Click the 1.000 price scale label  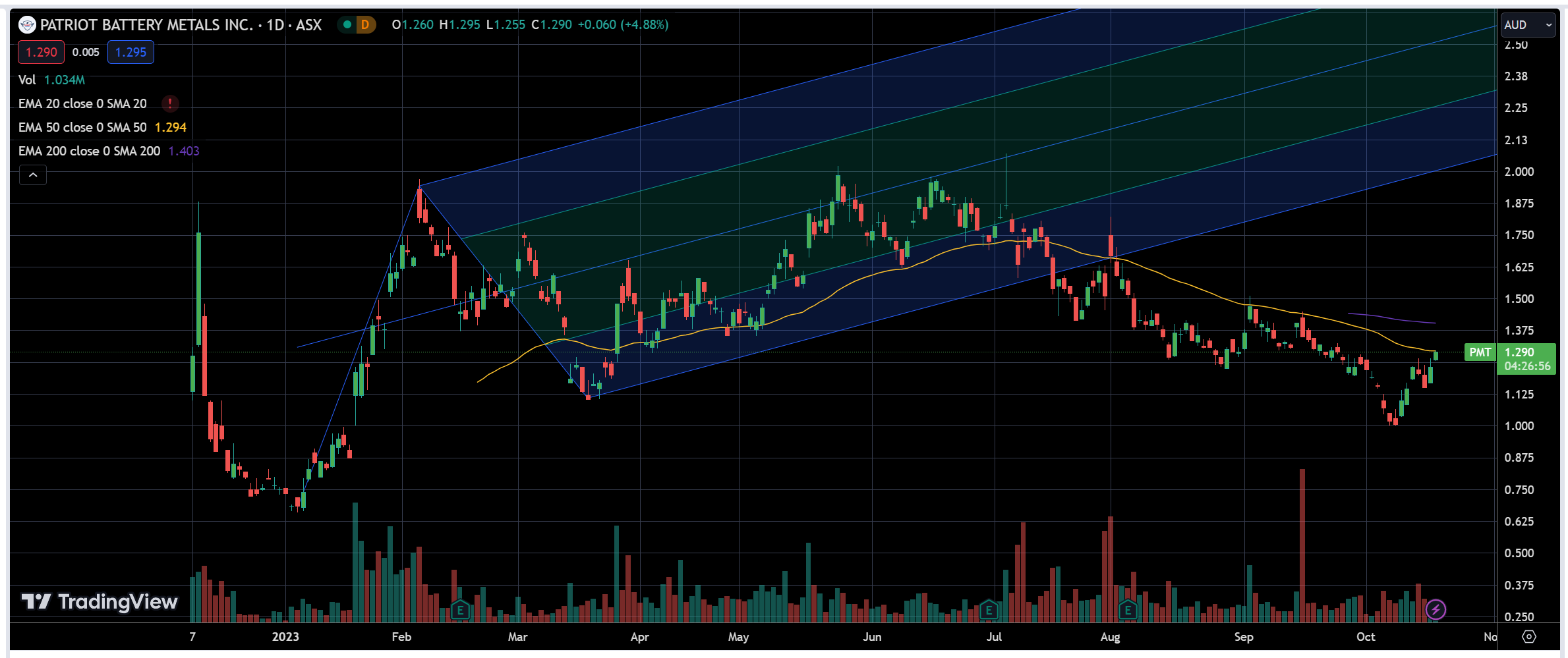click(x=1519, y=426)
